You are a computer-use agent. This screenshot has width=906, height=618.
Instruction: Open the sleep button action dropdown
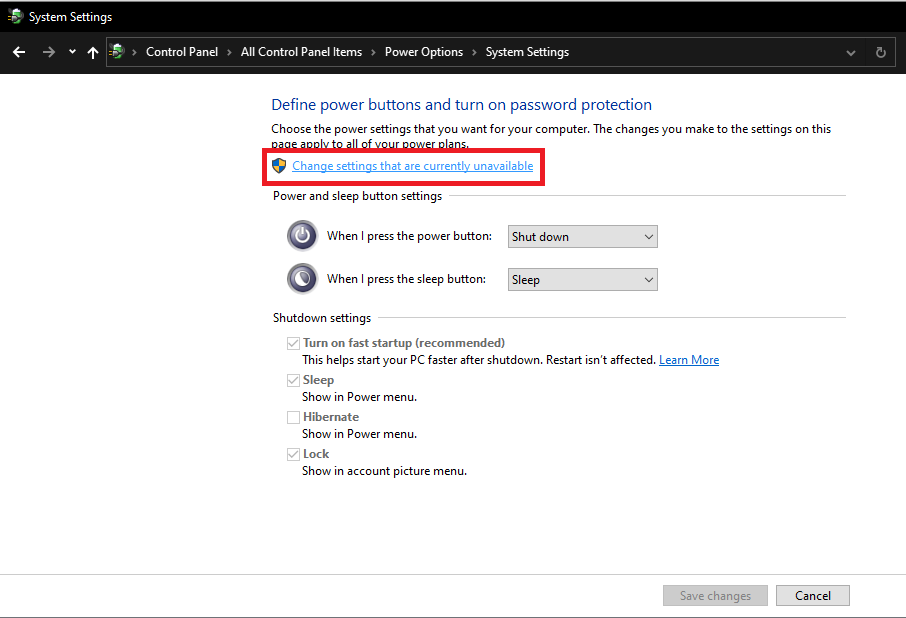[x=582, y=280]
